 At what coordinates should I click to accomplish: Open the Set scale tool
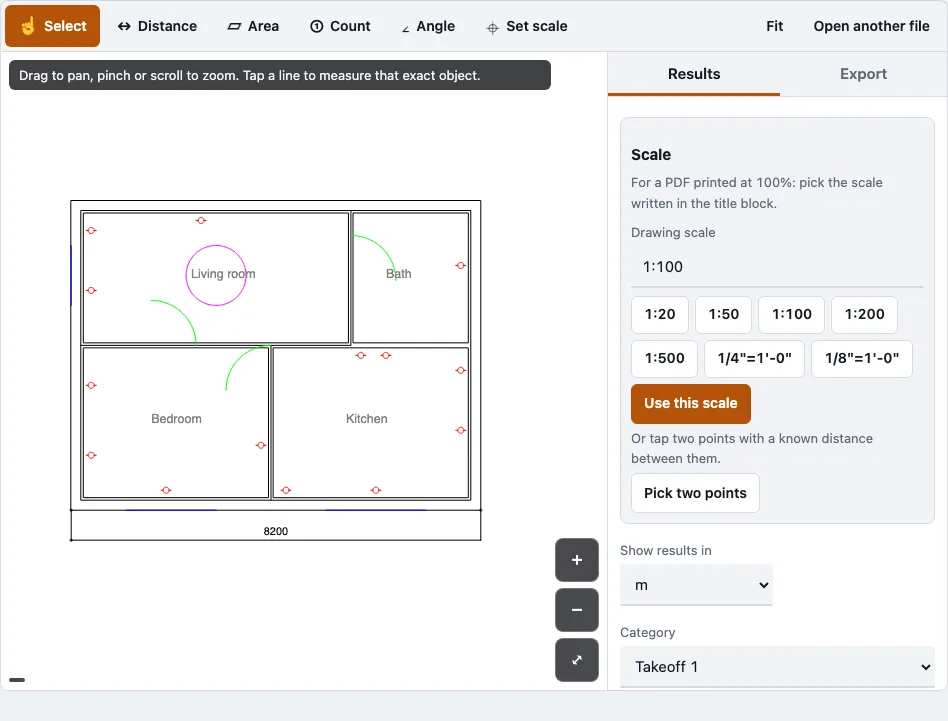[527, 26]
